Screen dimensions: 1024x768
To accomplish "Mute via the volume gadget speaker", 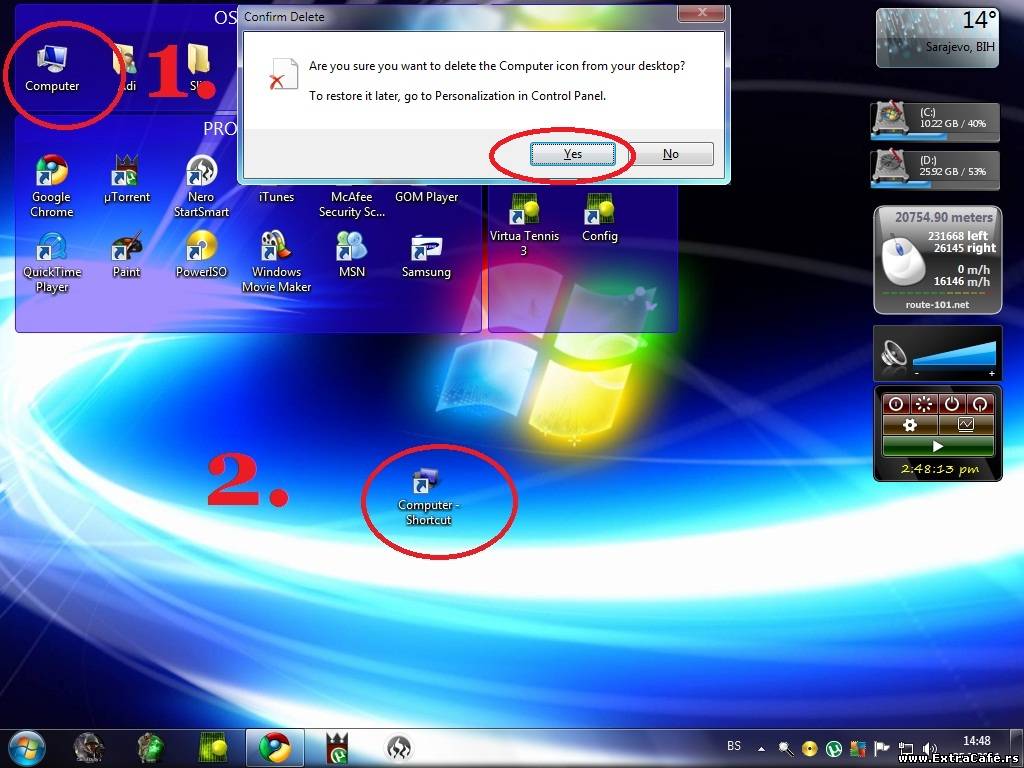I will (893, 355).
